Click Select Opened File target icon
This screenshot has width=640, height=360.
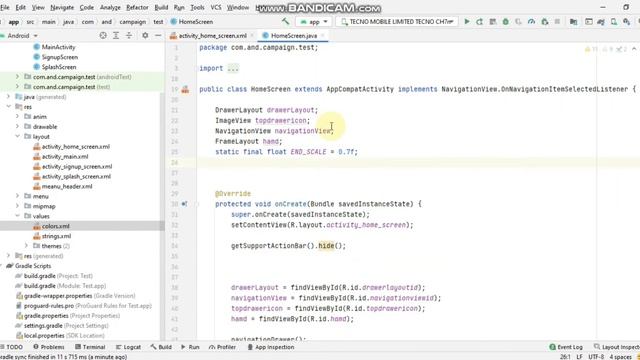pos(103,36)
